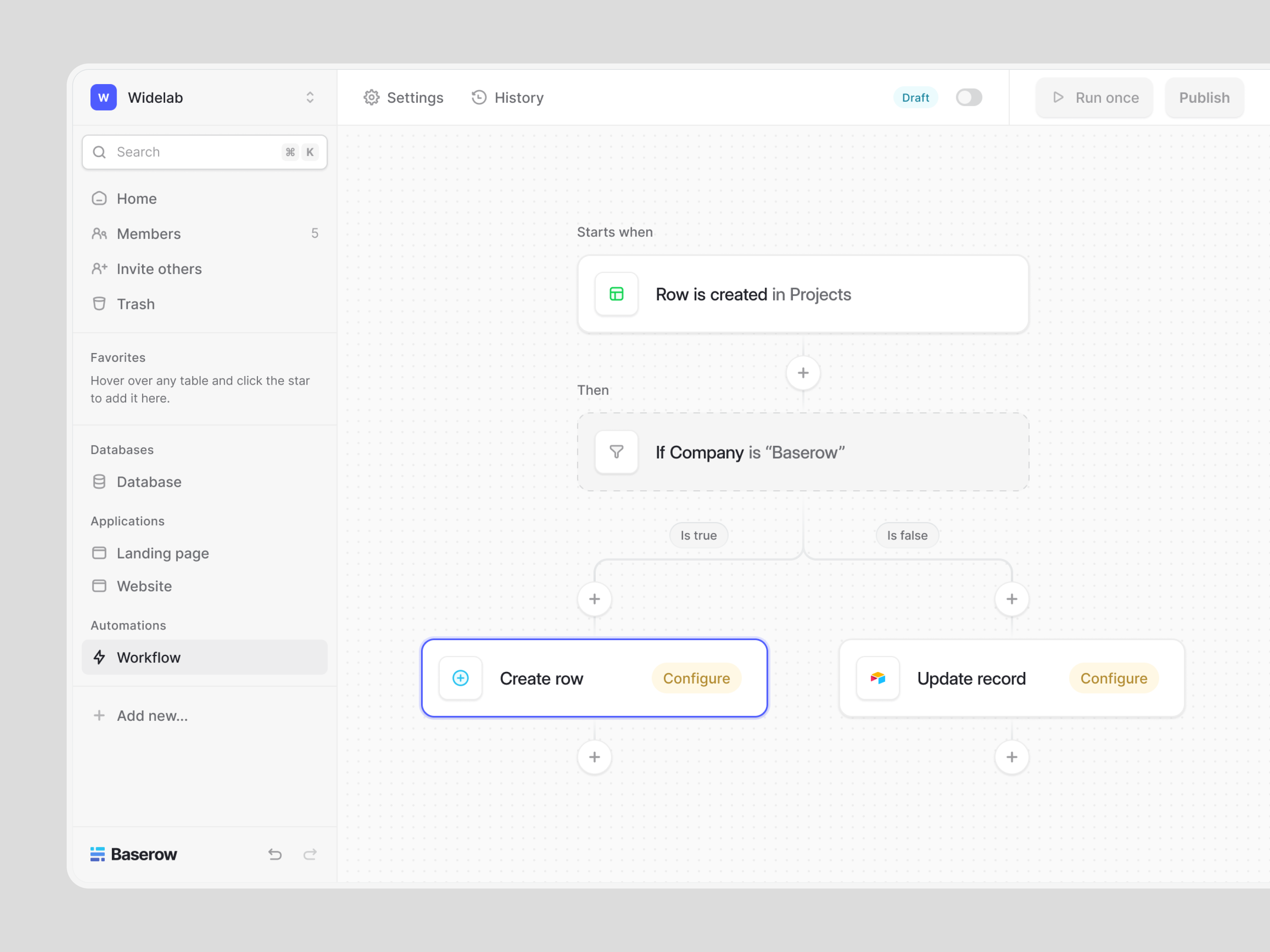Click the redo arrow at bottom left

(x=310, y=854)
